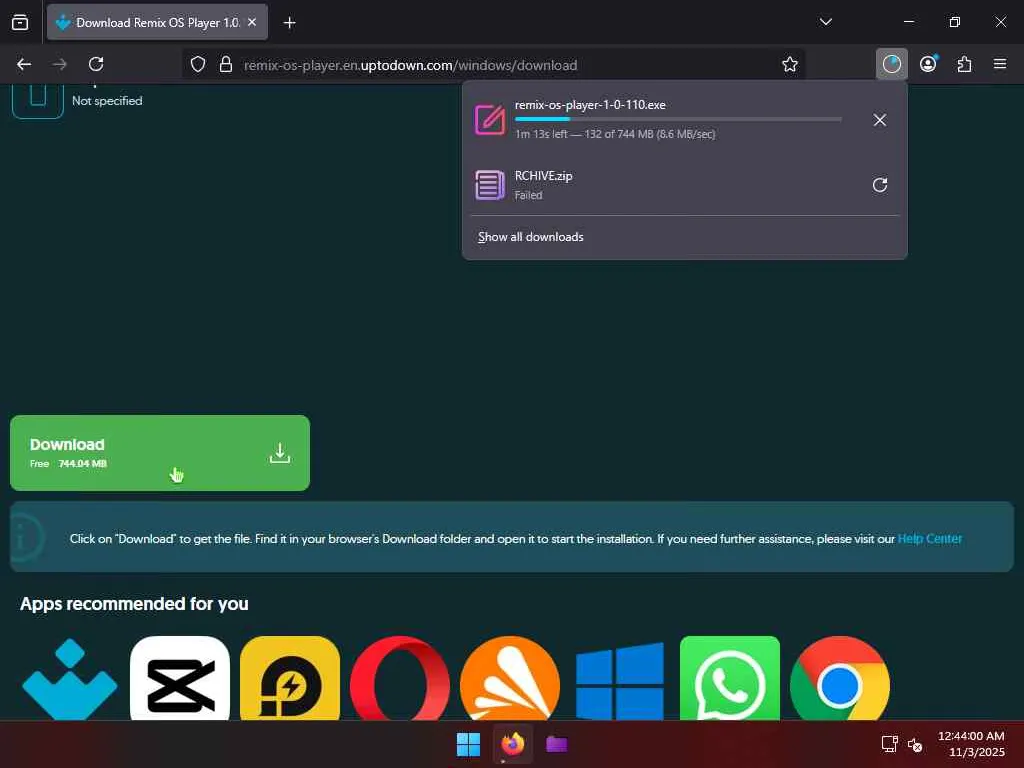The image size is (1024, 768).
Task: Click the Apps recommended for you heading
Action: coord(134,603)
